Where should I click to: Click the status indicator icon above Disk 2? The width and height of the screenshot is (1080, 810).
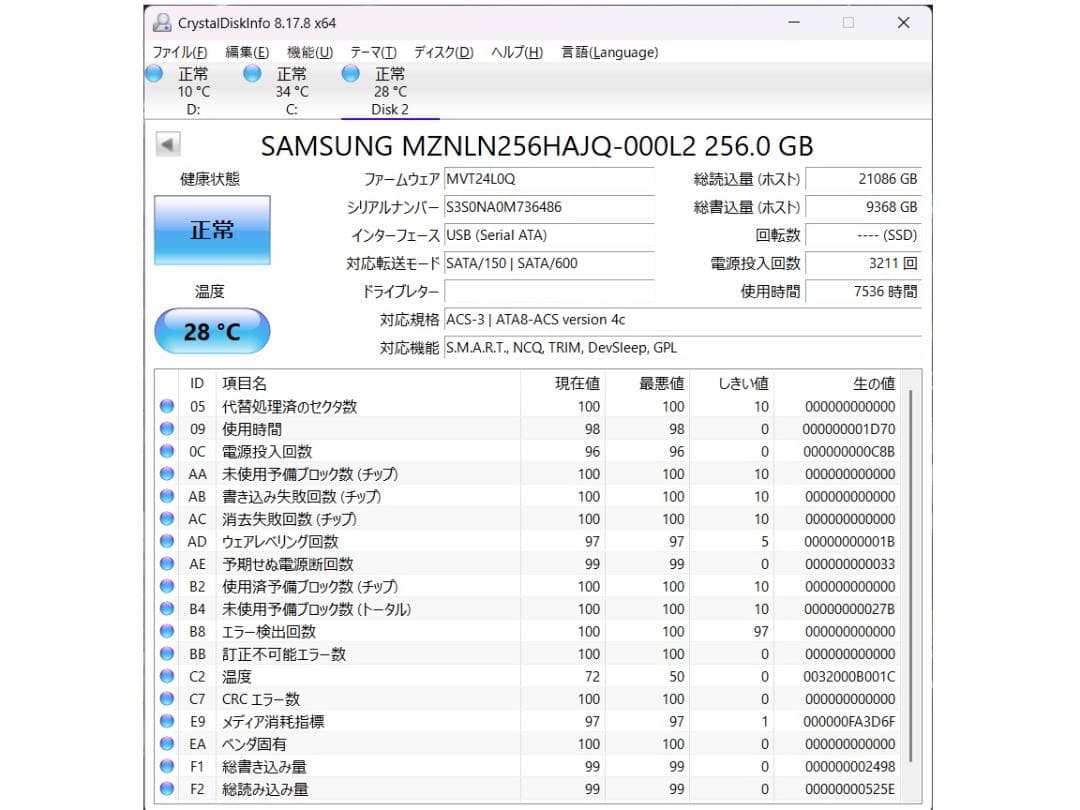click(x=350, y=73)
